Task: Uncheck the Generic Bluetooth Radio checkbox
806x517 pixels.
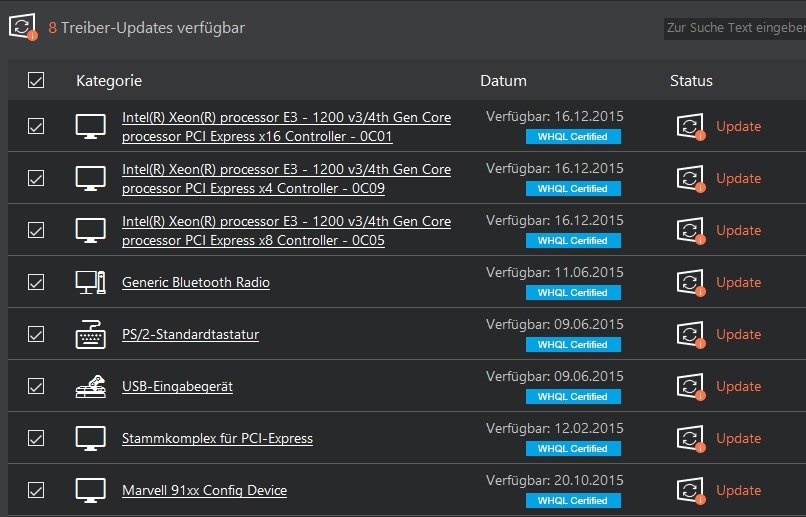Action: (36, 282)
